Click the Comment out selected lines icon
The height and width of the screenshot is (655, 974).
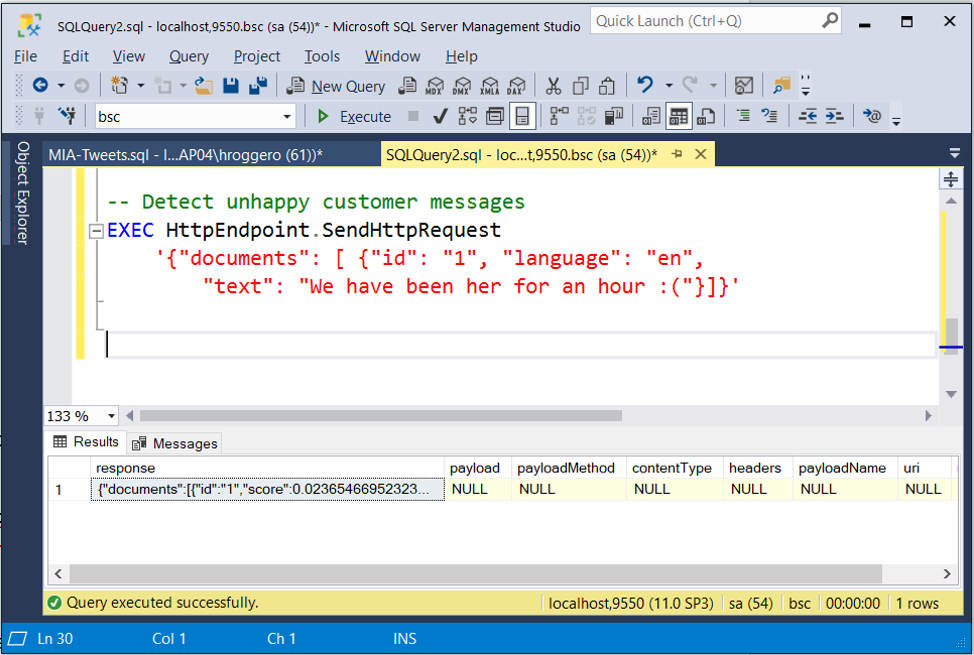(743, 116)
